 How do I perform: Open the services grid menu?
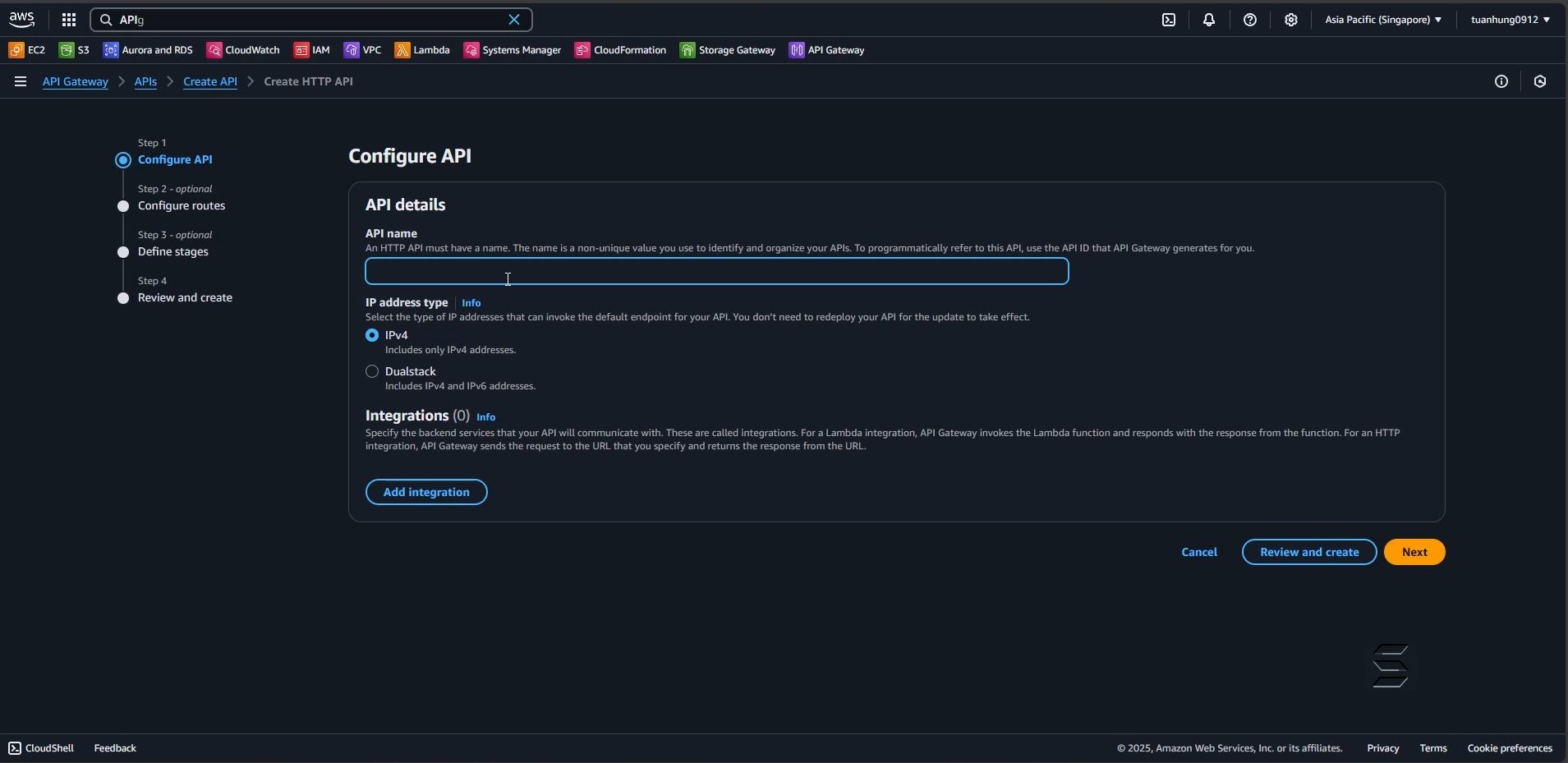[69, 20]
